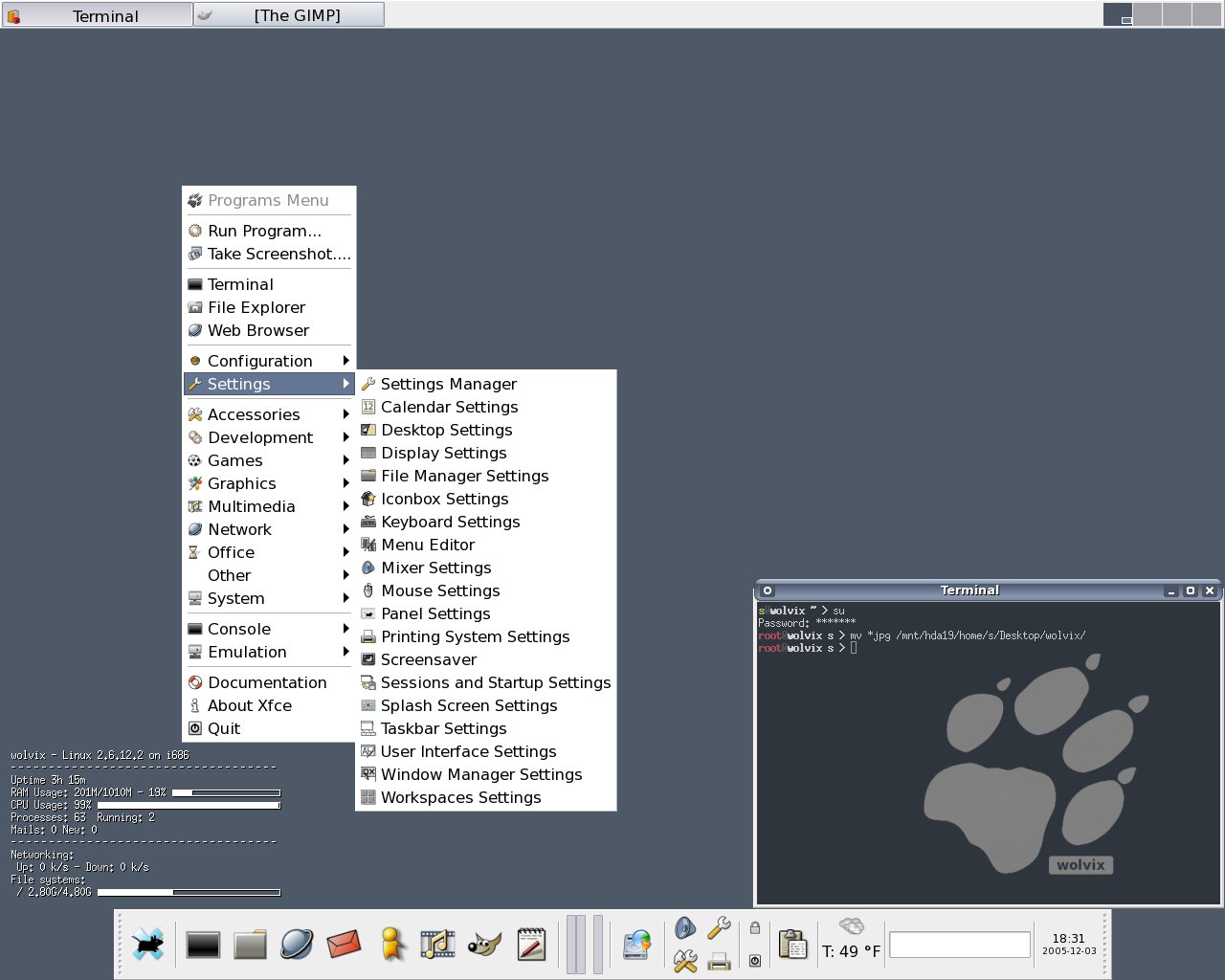
Task: Expand the Development submenu
Action: 269,437
